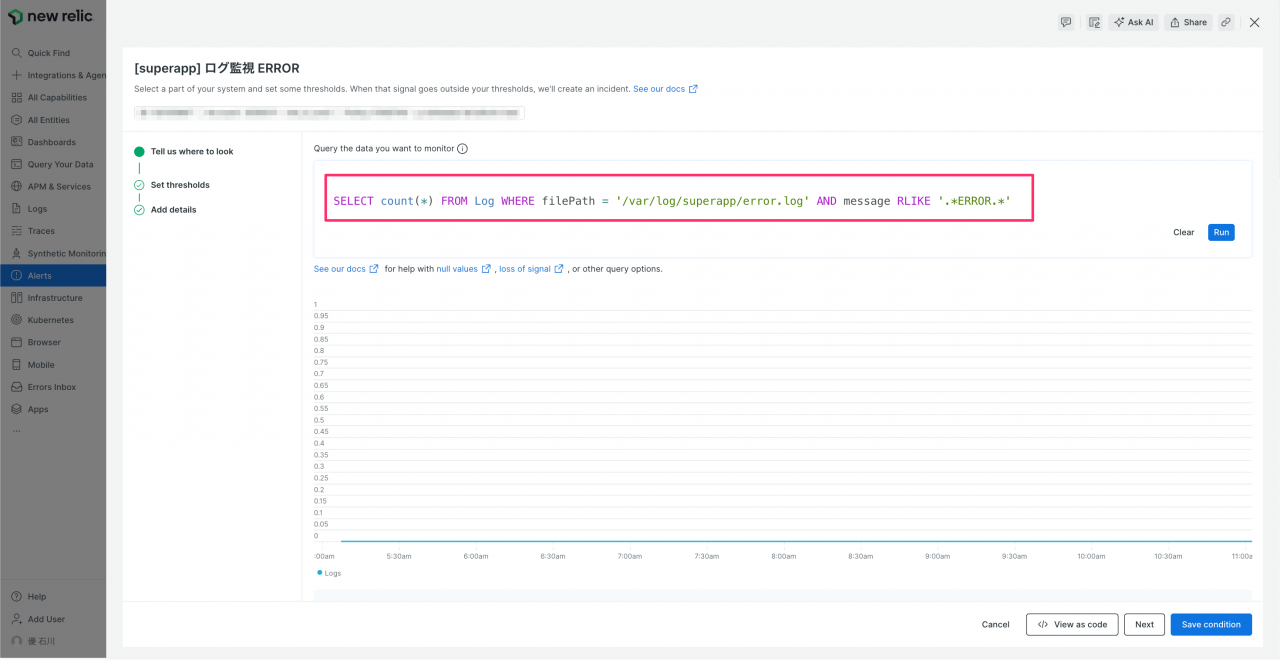Close the alert condition panel
The image size is (1280, 660).
(1254, 22)
